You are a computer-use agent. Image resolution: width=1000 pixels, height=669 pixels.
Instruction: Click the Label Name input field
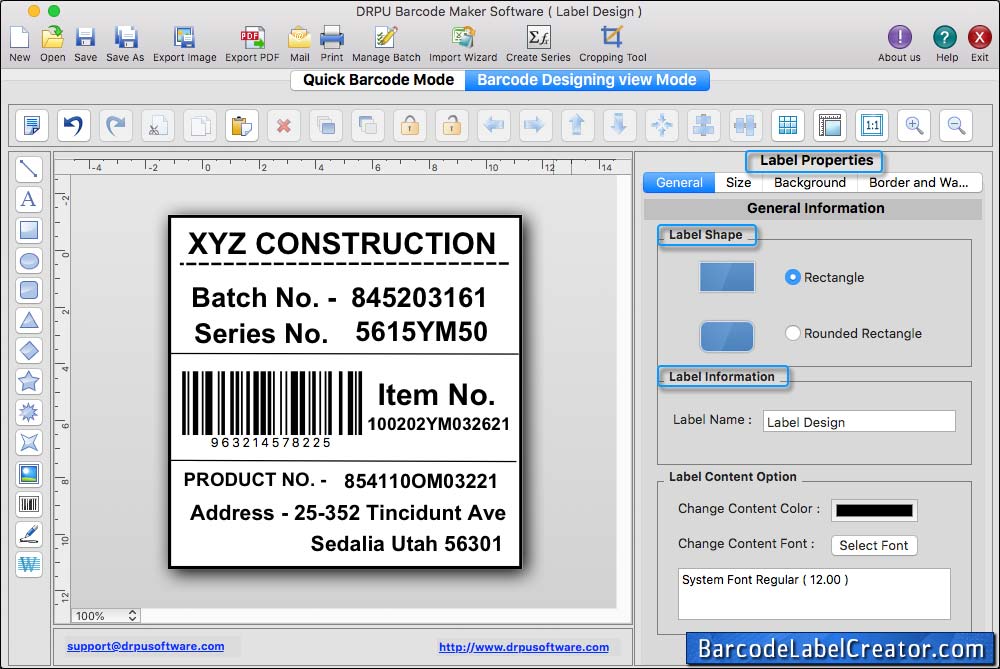tap(859, 422)
